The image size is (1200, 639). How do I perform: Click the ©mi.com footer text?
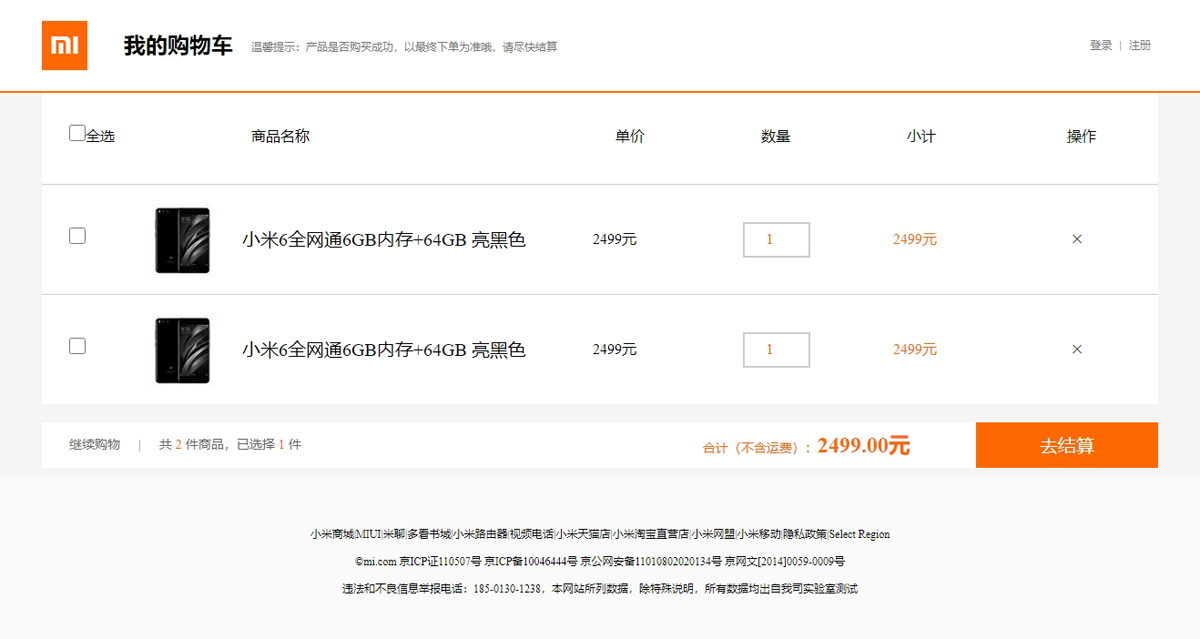[376, 561]
